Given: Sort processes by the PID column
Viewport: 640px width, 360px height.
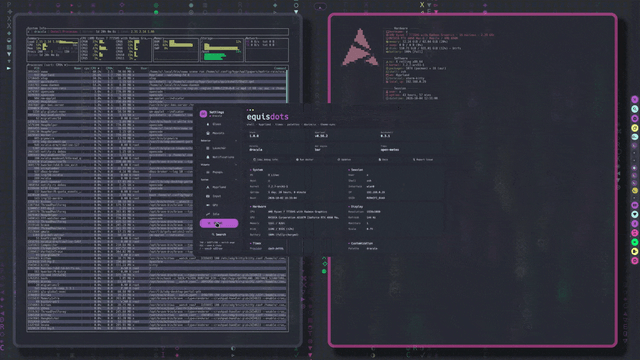Looking at the screenshot, I should 37,68.
